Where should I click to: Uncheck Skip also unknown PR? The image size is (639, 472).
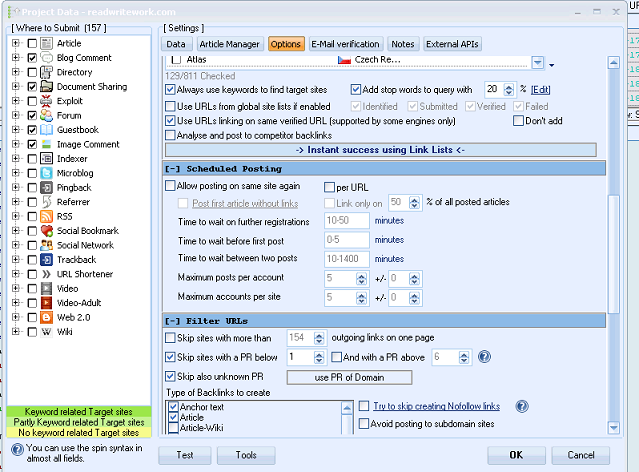(x=170, y=376)
